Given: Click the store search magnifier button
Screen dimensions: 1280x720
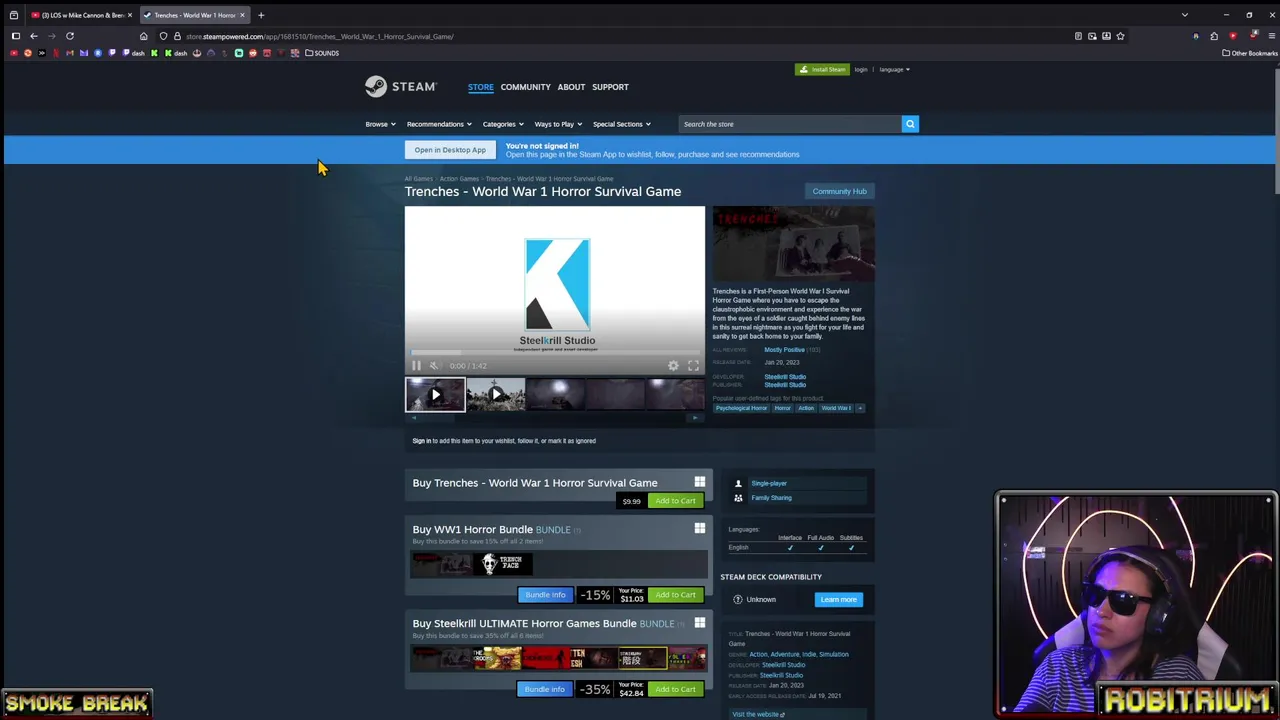Looking at the screenshot, I should tap(910, 124).
